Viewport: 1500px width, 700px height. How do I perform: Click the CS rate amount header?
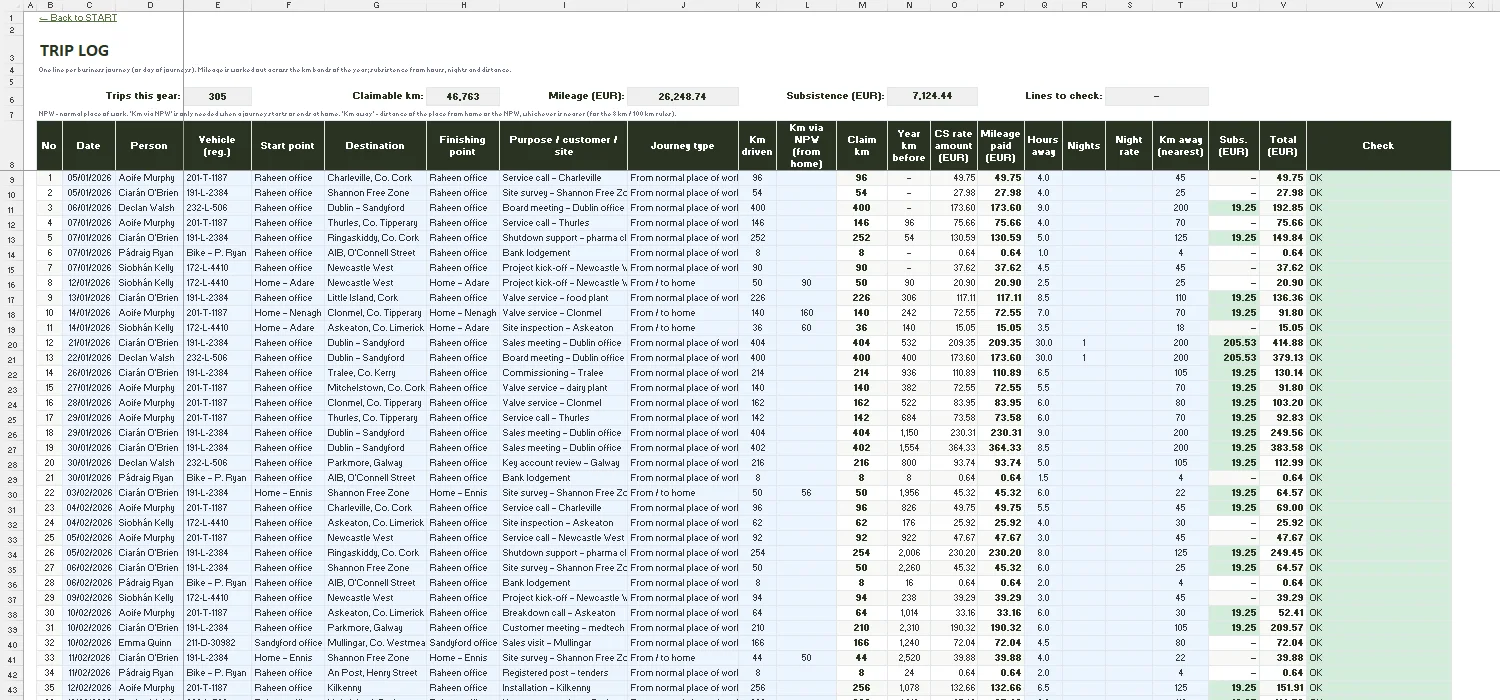pyautogui.click(x=953, y=146)
